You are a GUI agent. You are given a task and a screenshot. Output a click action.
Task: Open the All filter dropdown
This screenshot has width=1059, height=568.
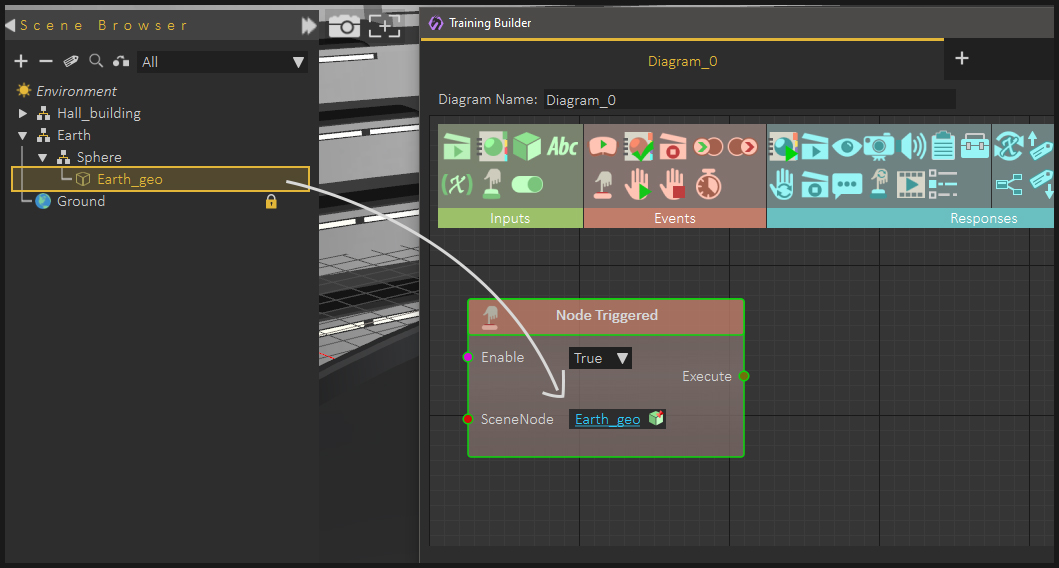pos(223,62)
